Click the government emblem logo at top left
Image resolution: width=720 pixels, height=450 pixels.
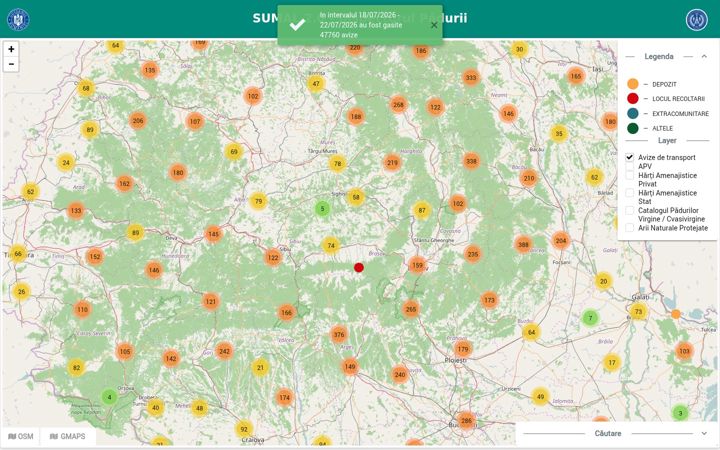[18, 20]
